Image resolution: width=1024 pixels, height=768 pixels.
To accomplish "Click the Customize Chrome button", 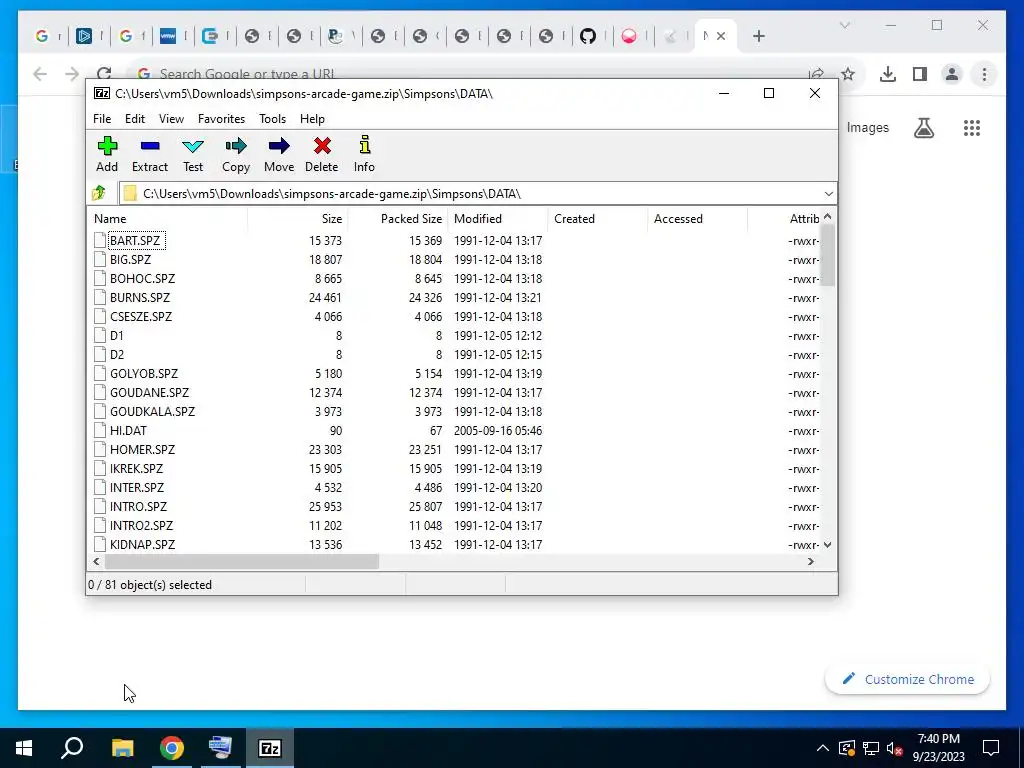I will click(907, 679).
